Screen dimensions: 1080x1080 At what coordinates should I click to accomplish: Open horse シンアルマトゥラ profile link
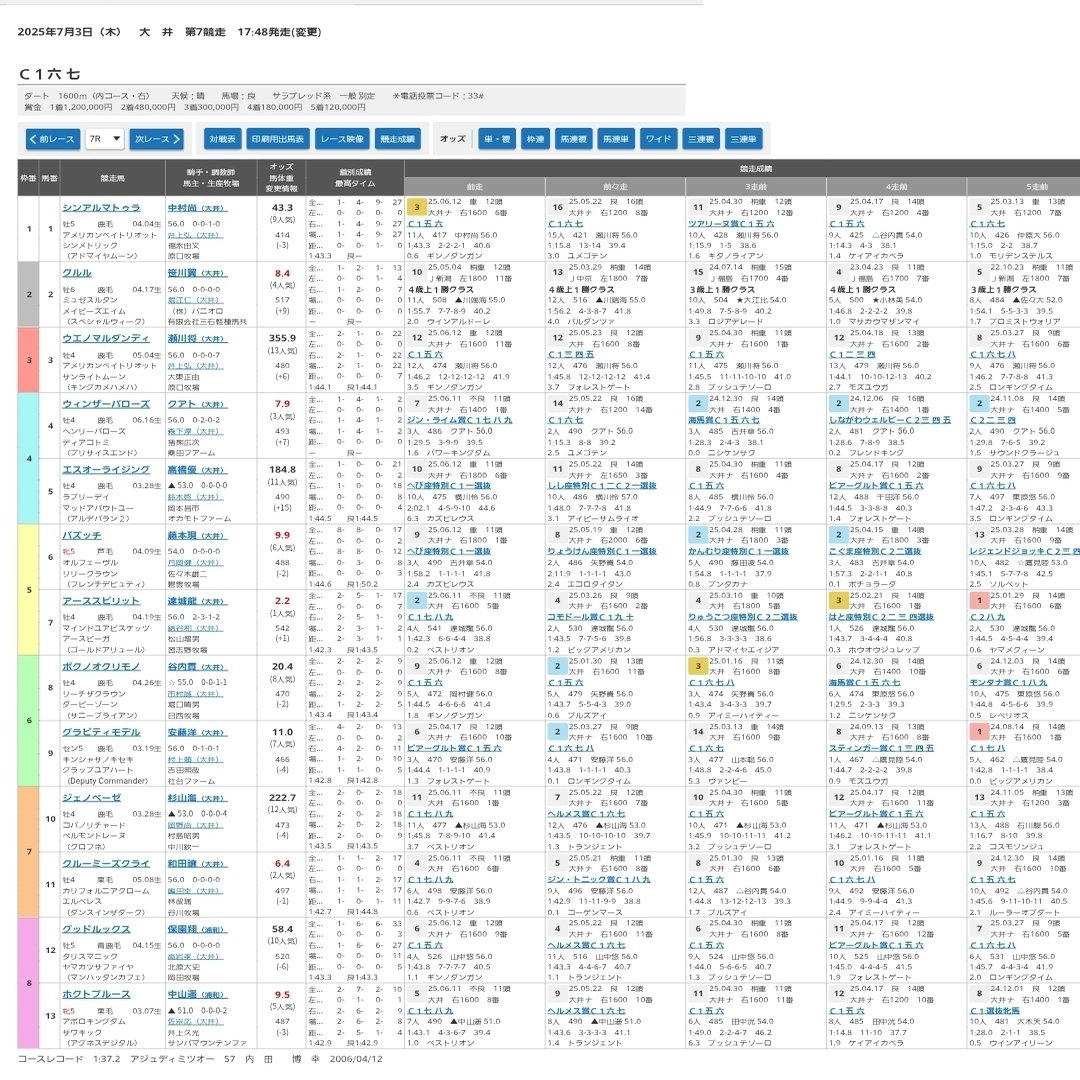(x=101, y=207)
